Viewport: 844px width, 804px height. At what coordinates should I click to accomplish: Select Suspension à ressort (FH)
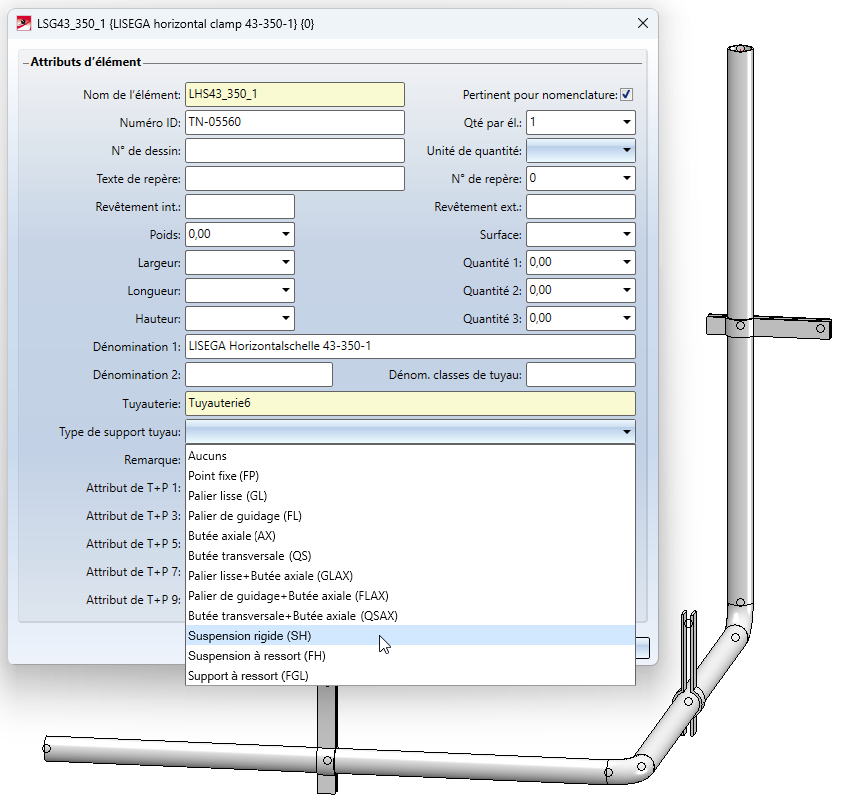coord(410,655)
